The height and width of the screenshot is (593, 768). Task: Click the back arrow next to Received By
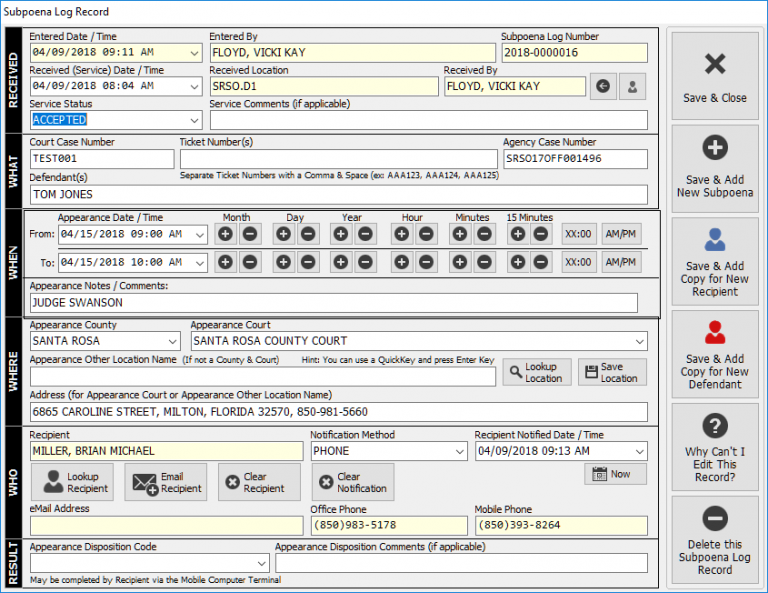(x=602, y=86)
